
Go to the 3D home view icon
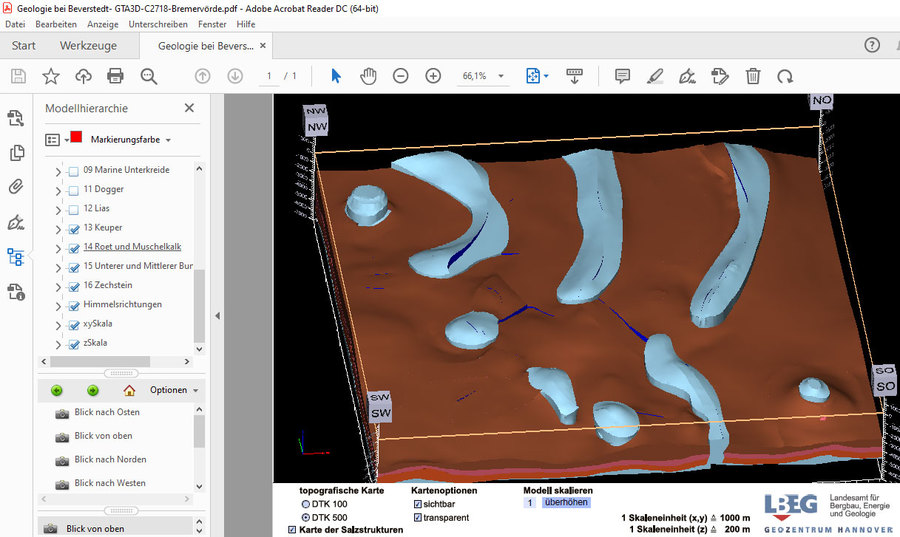coord(129,390)
